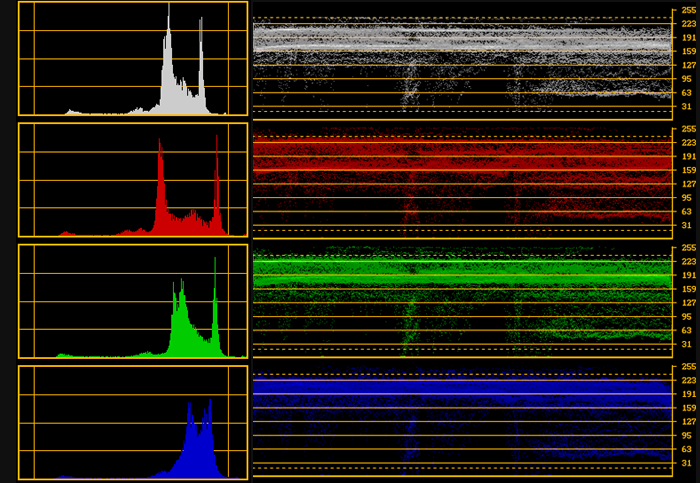Image resolution: width=700 pixels, height=483 pixels.
Task: Click the 223 label on red waveform scale
Action: tap(689, 143)
